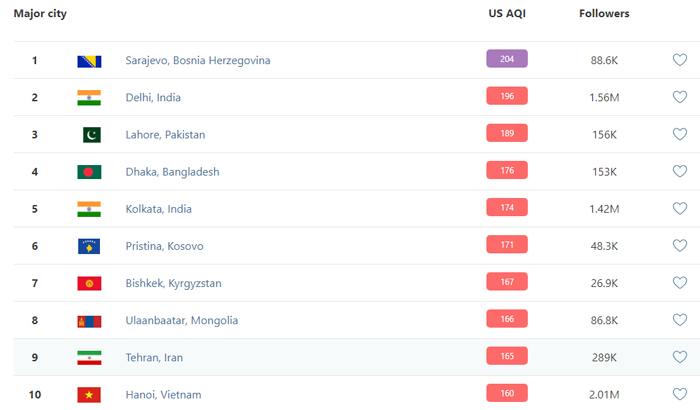Click the Pakistan flag icon
700x410 pixels.
[89, 134]
